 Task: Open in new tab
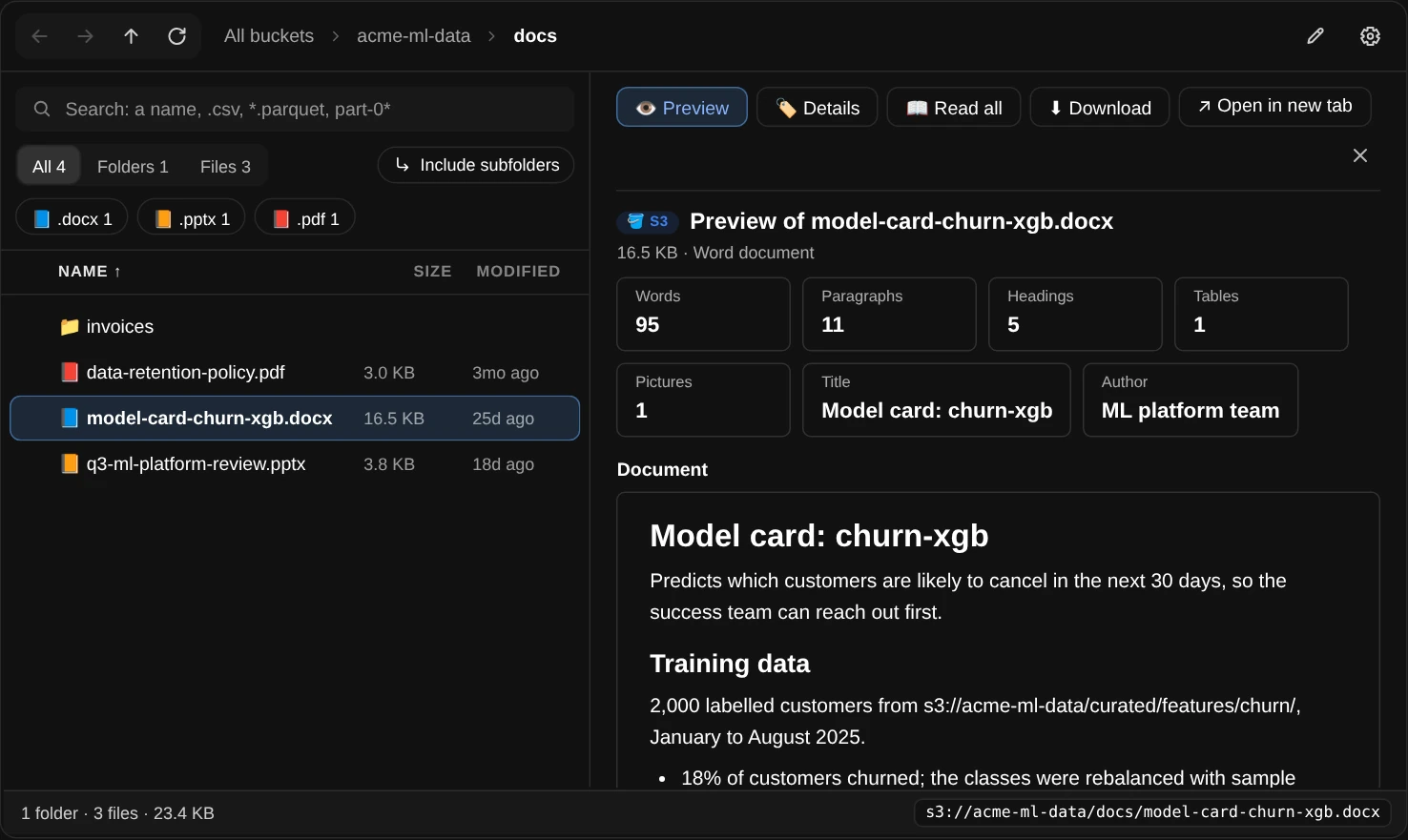(x=1275, y=107)
